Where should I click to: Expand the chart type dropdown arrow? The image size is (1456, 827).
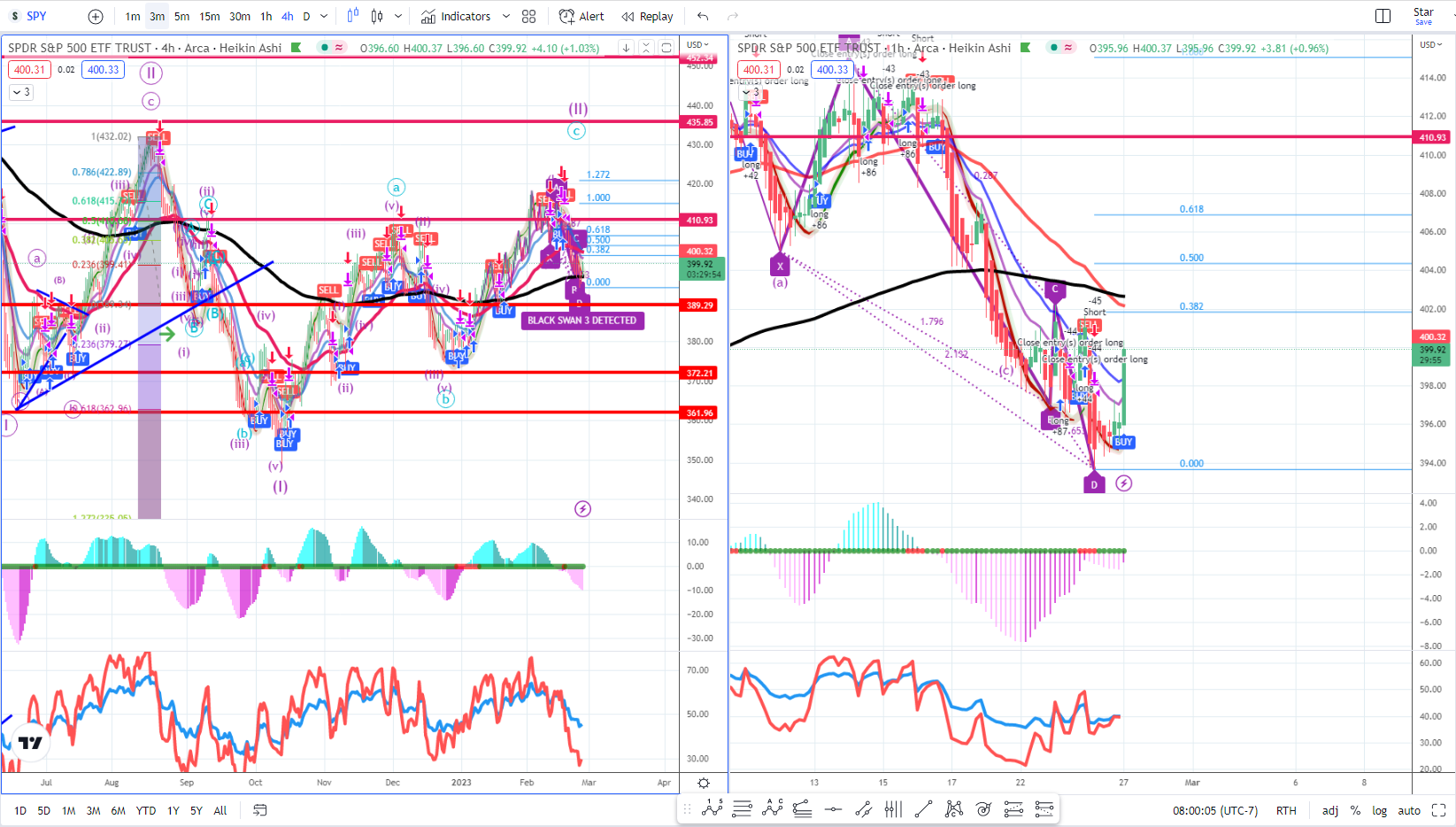[398, 16]
